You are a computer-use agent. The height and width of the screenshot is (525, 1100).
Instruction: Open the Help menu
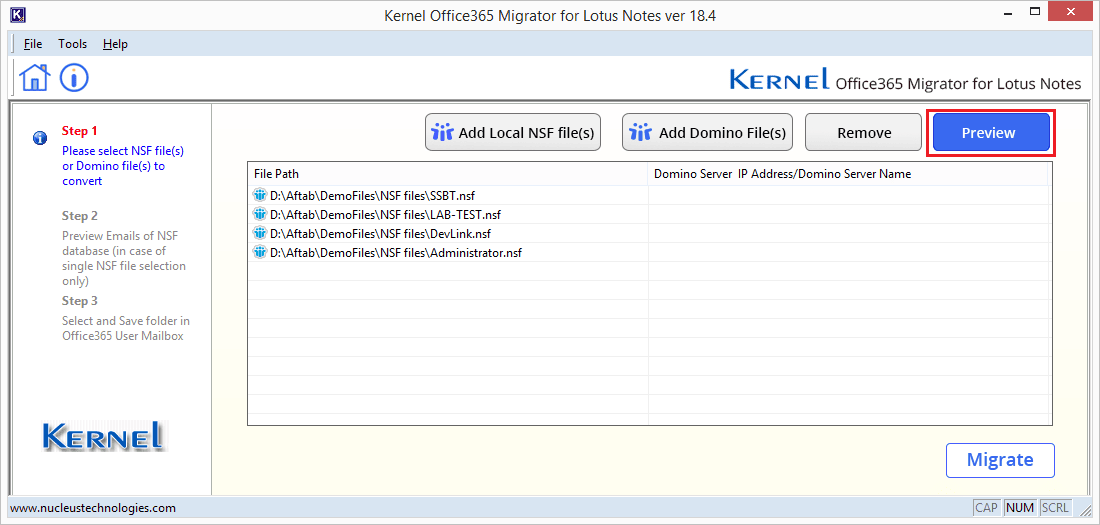click(x=115, y=44)
